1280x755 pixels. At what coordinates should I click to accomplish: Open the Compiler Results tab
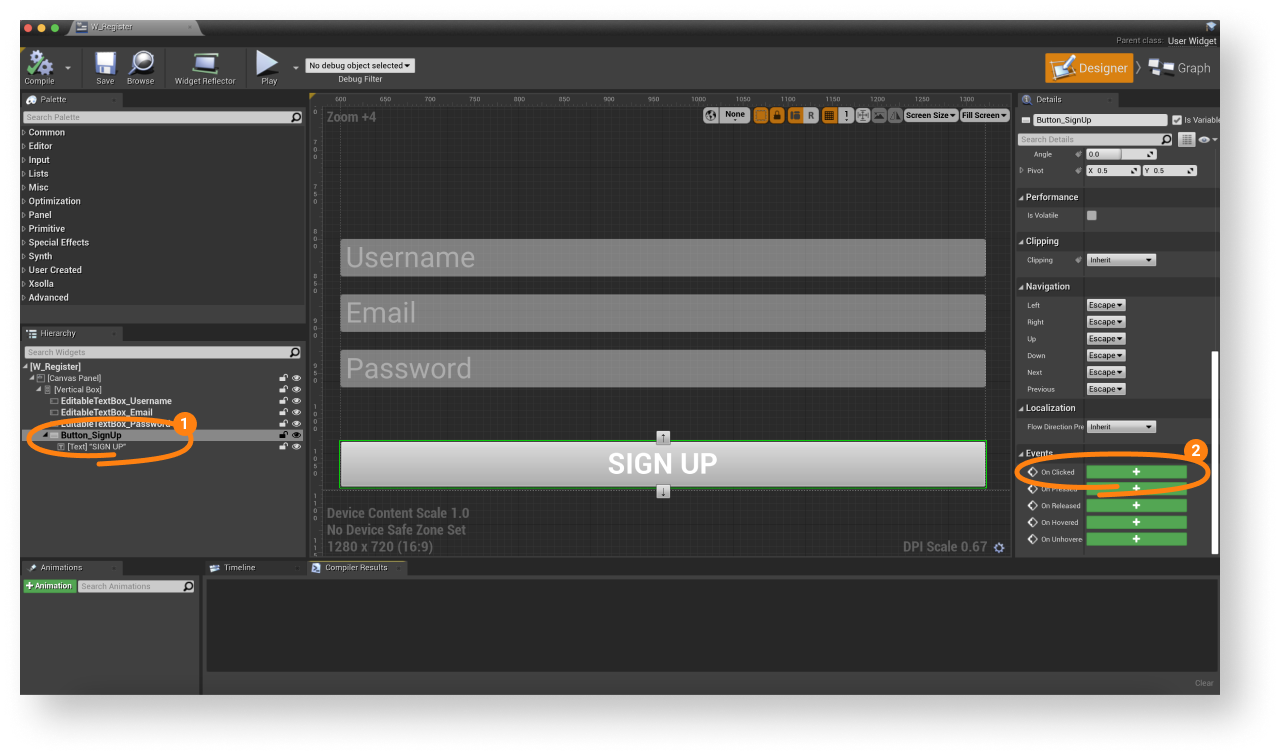click(x=356, y=568)
